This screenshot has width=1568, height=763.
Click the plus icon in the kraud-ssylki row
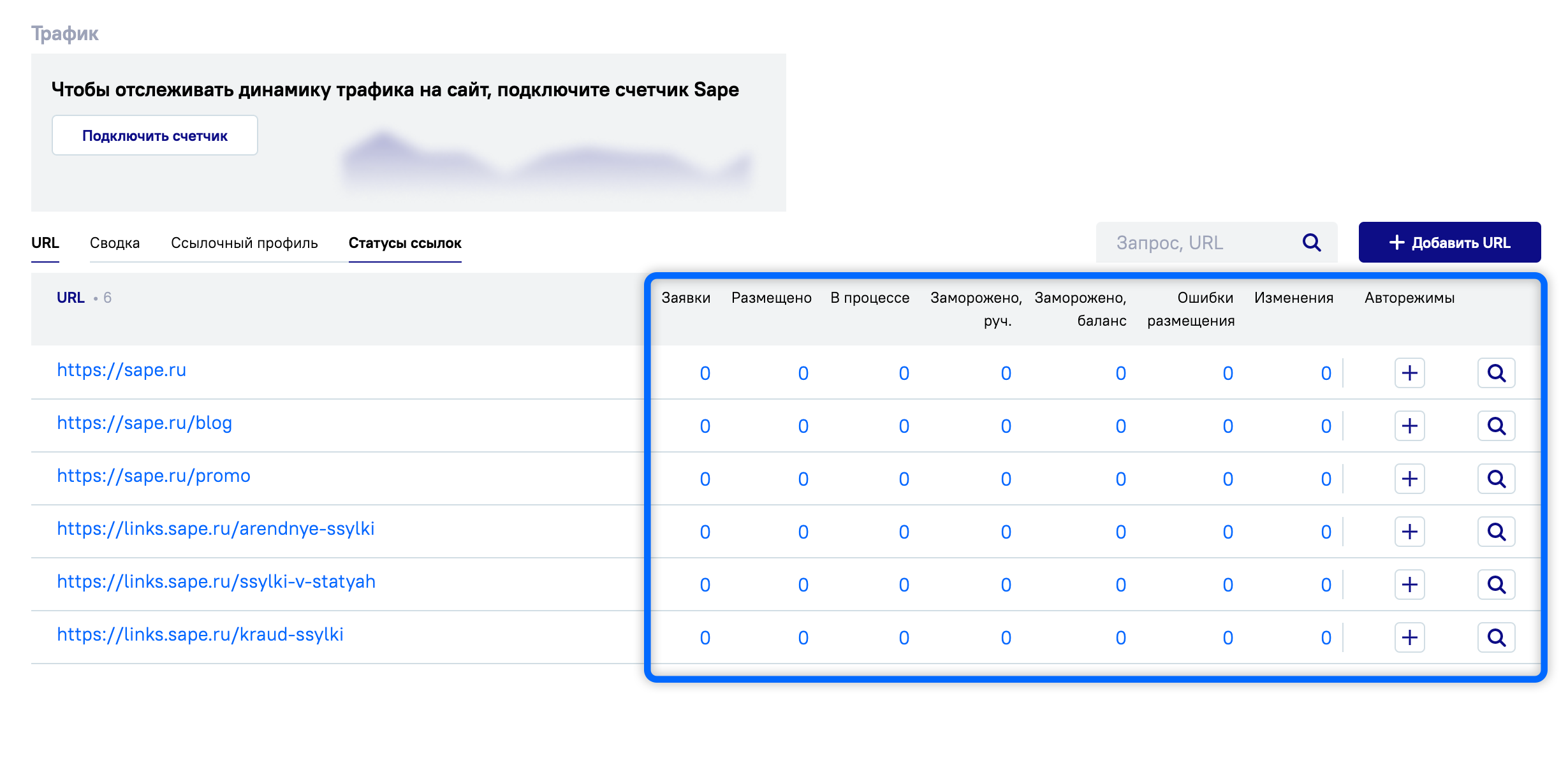1409,637
